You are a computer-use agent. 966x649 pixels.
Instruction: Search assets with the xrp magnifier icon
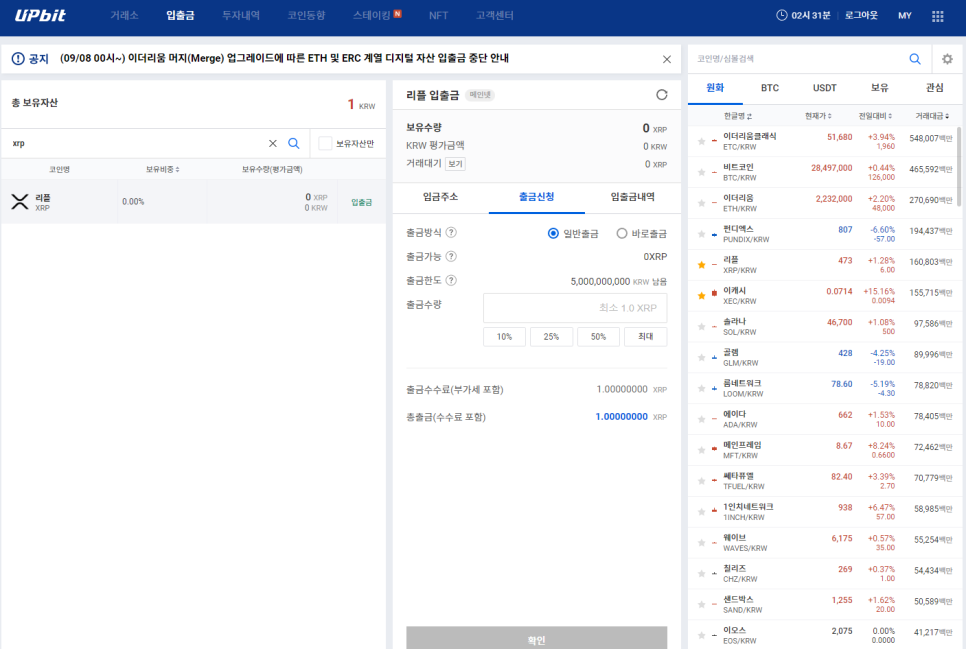tap(294, 144)
